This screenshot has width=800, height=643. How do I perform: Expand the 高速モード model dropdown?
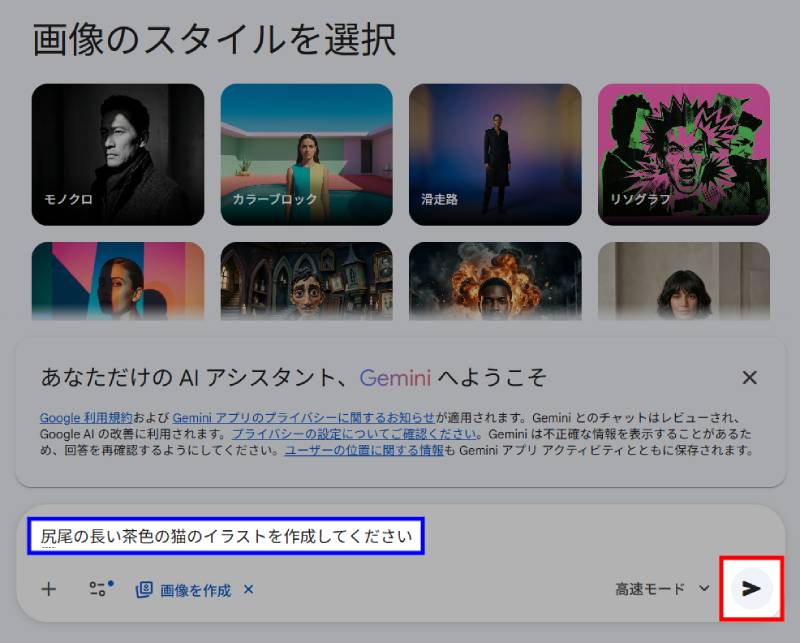(x=662, y=589)
